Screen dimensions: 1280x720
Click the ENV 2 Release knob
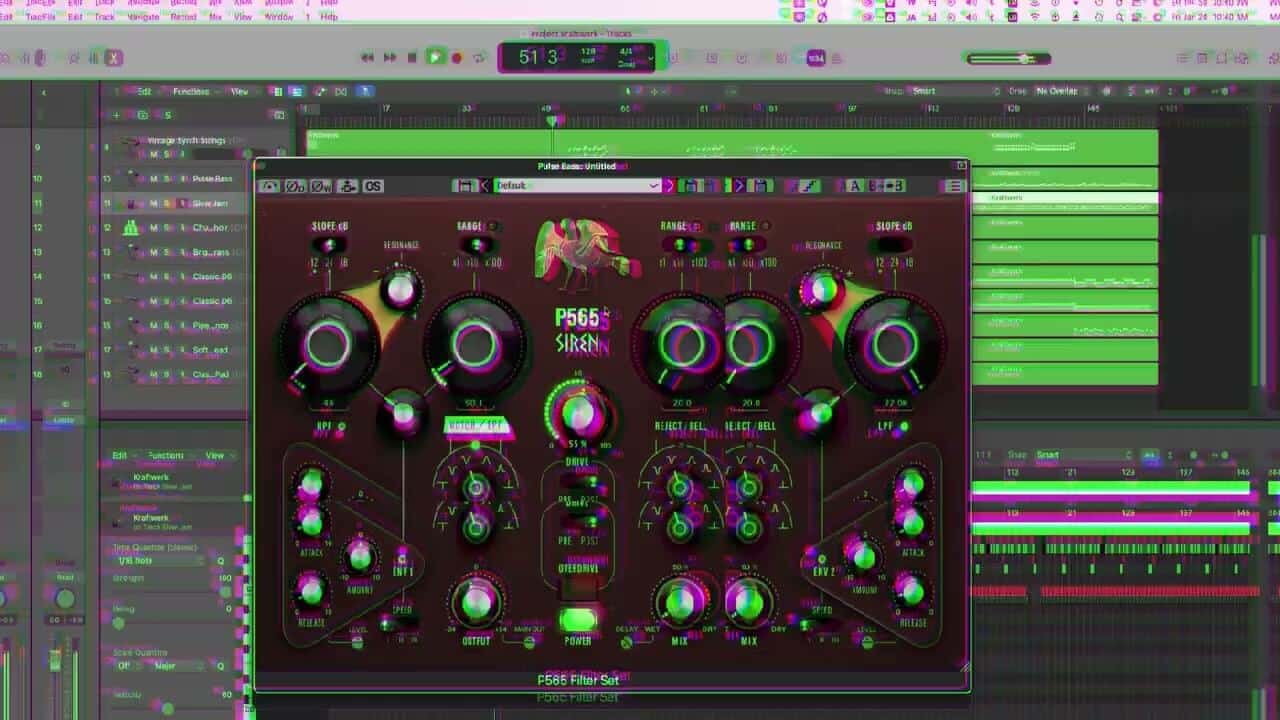pyautogui.click(x=910, y=590)
